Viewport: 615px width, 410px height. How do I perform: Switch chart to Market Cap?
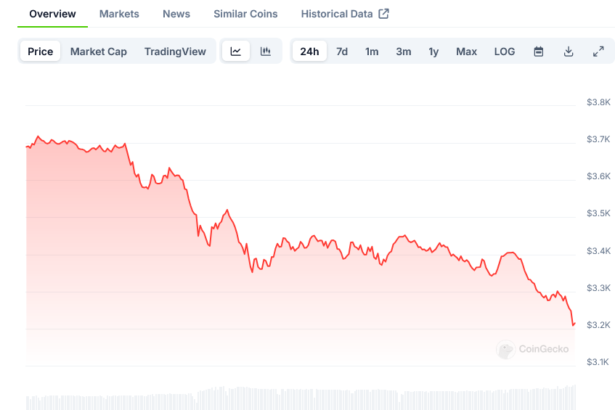pos(98,52)
